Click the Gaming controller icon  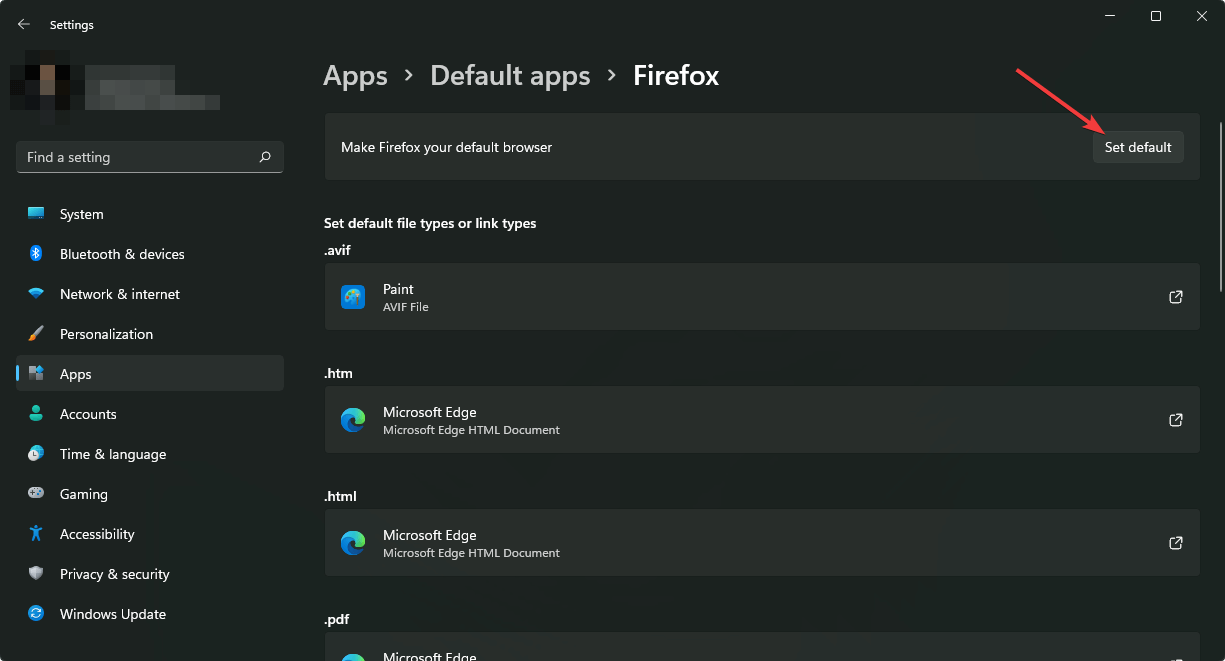click(36, 494)
